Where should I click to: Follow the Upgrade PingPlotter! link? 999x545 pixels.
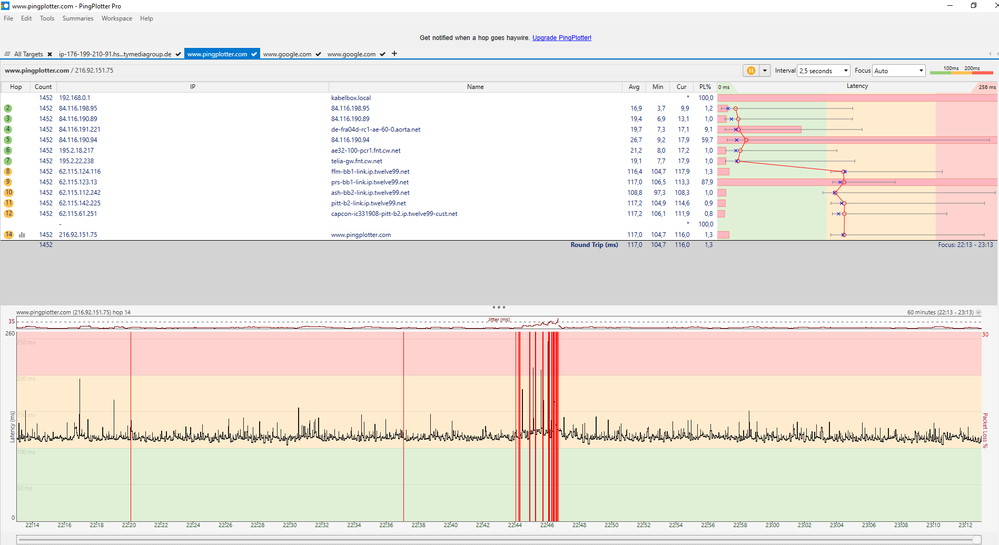point(562,38)
